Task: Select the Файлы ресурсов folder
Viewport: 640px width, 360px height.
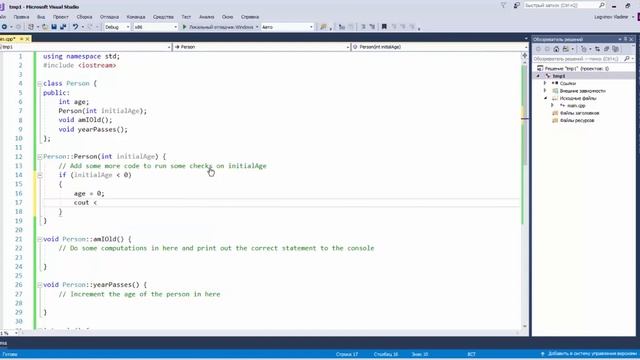Action: click(x=577, y=120)
